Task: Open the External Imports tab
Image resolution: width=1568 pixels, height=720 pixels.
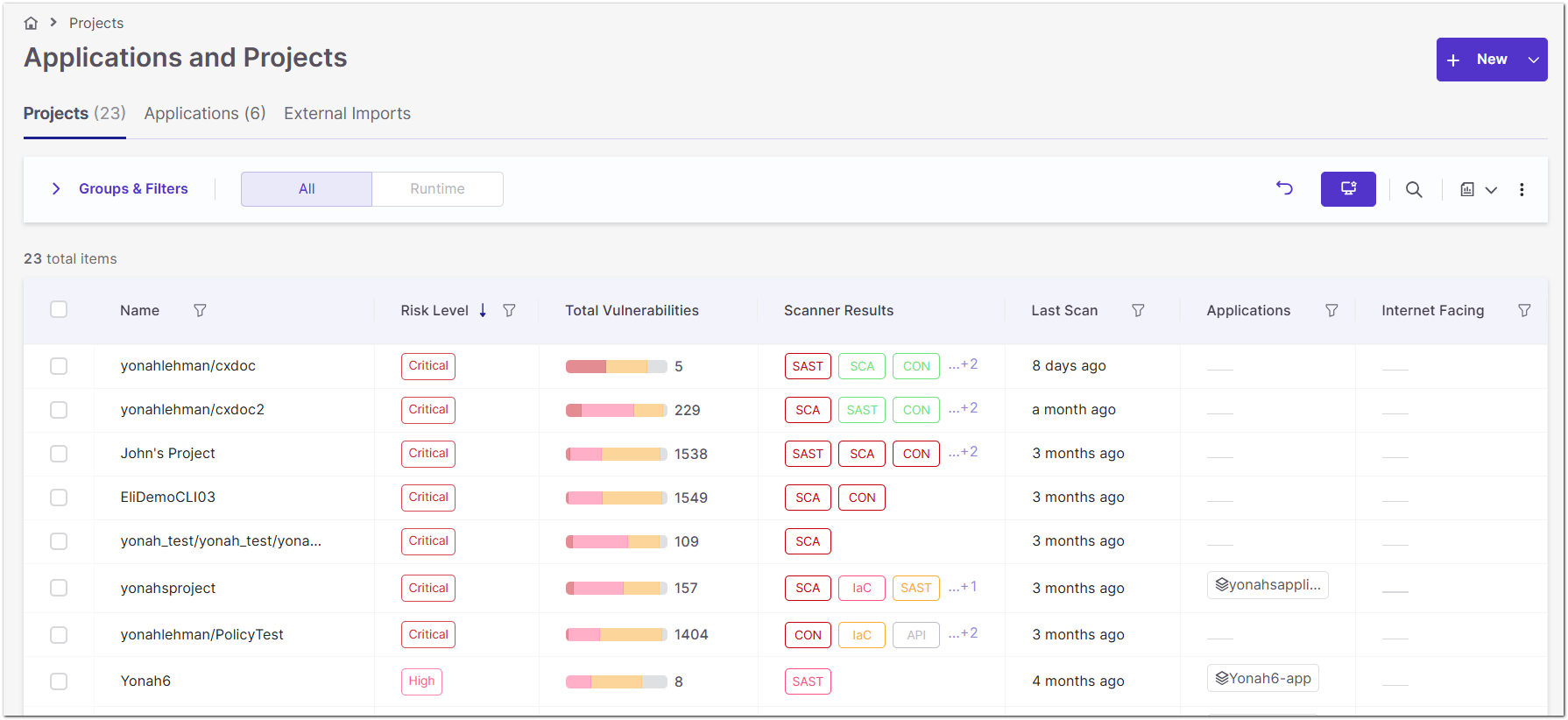Action: (x=347, y=114)
